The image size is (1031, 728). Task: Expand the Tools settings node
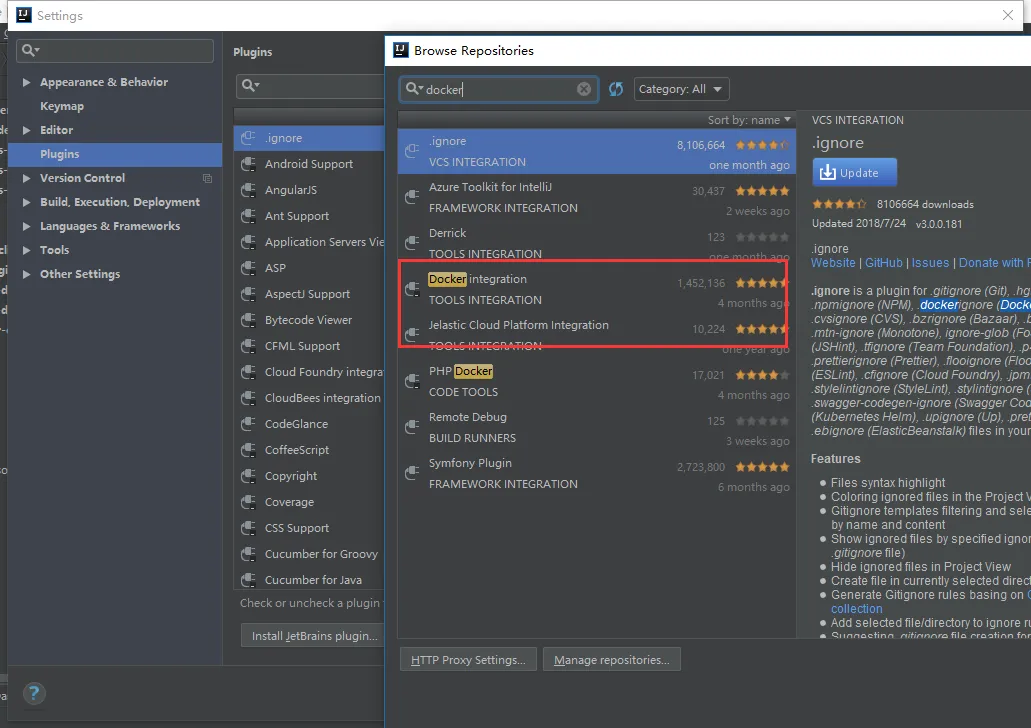click(26, 251)
